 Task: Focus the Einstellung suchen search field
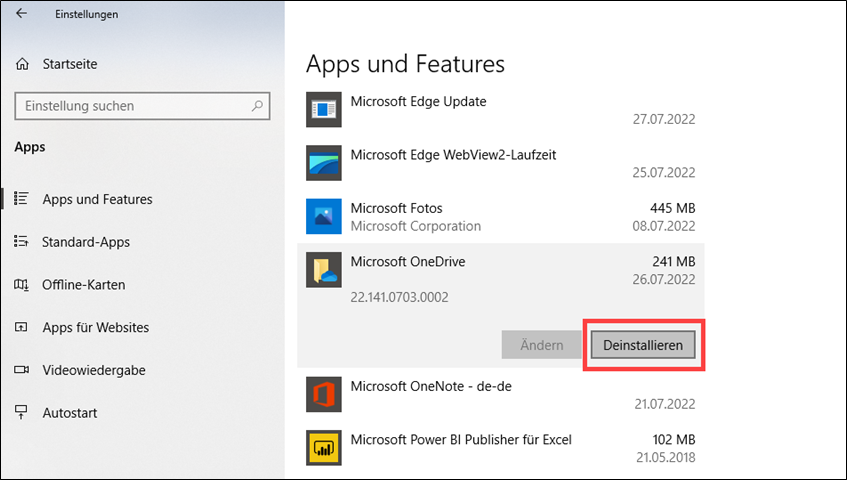142,106
